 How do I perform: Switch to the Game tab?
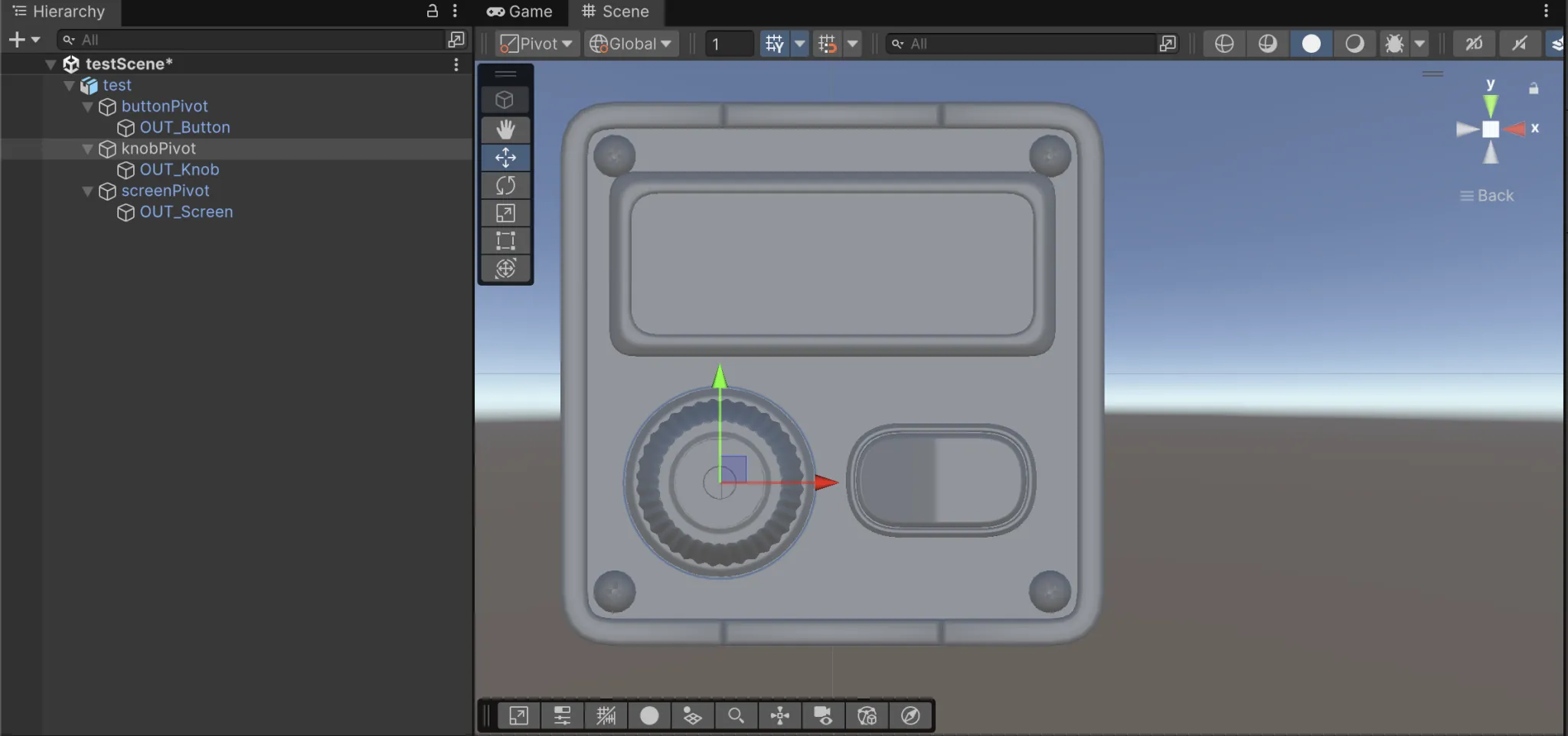pyautogui.click(x=519, y=11)
